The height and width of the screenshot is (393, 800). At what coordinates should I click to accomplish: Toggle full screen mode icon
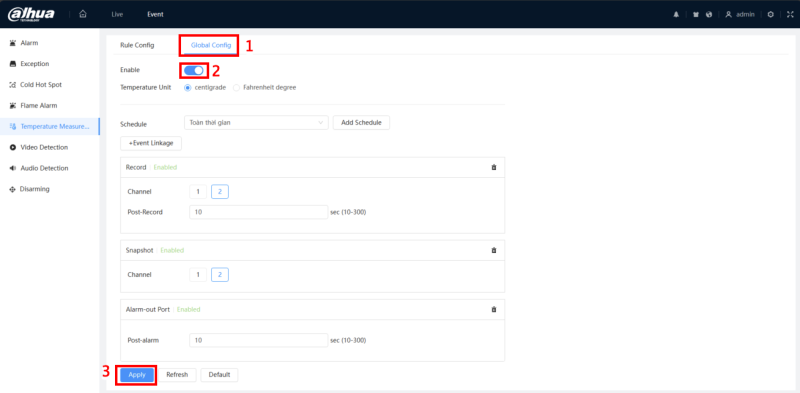[x=790, y=14]
